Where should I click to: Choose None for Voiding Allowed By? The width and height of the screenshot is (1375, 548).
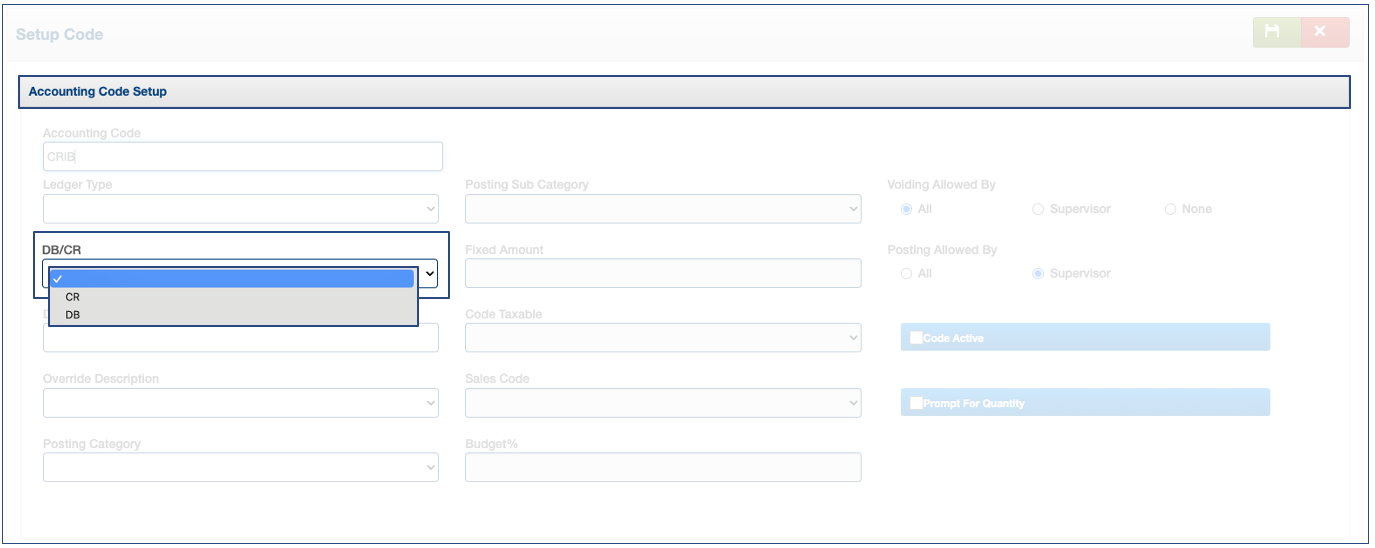(1170, 209)
